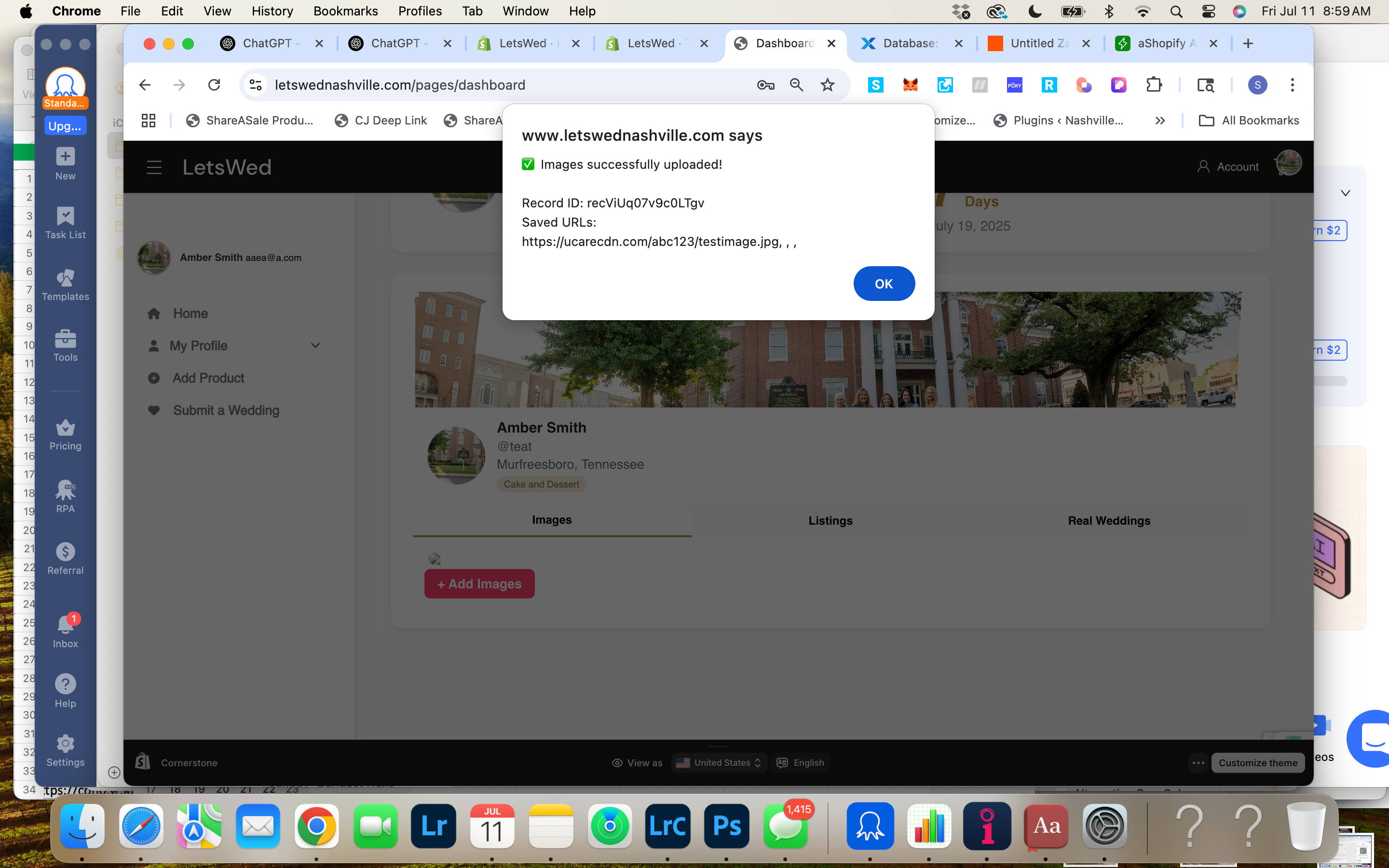Click the bookmark star icon in address bar
Image resolution: width=1389 pixels, height=868 pixels.
click(x=827, y=85)
